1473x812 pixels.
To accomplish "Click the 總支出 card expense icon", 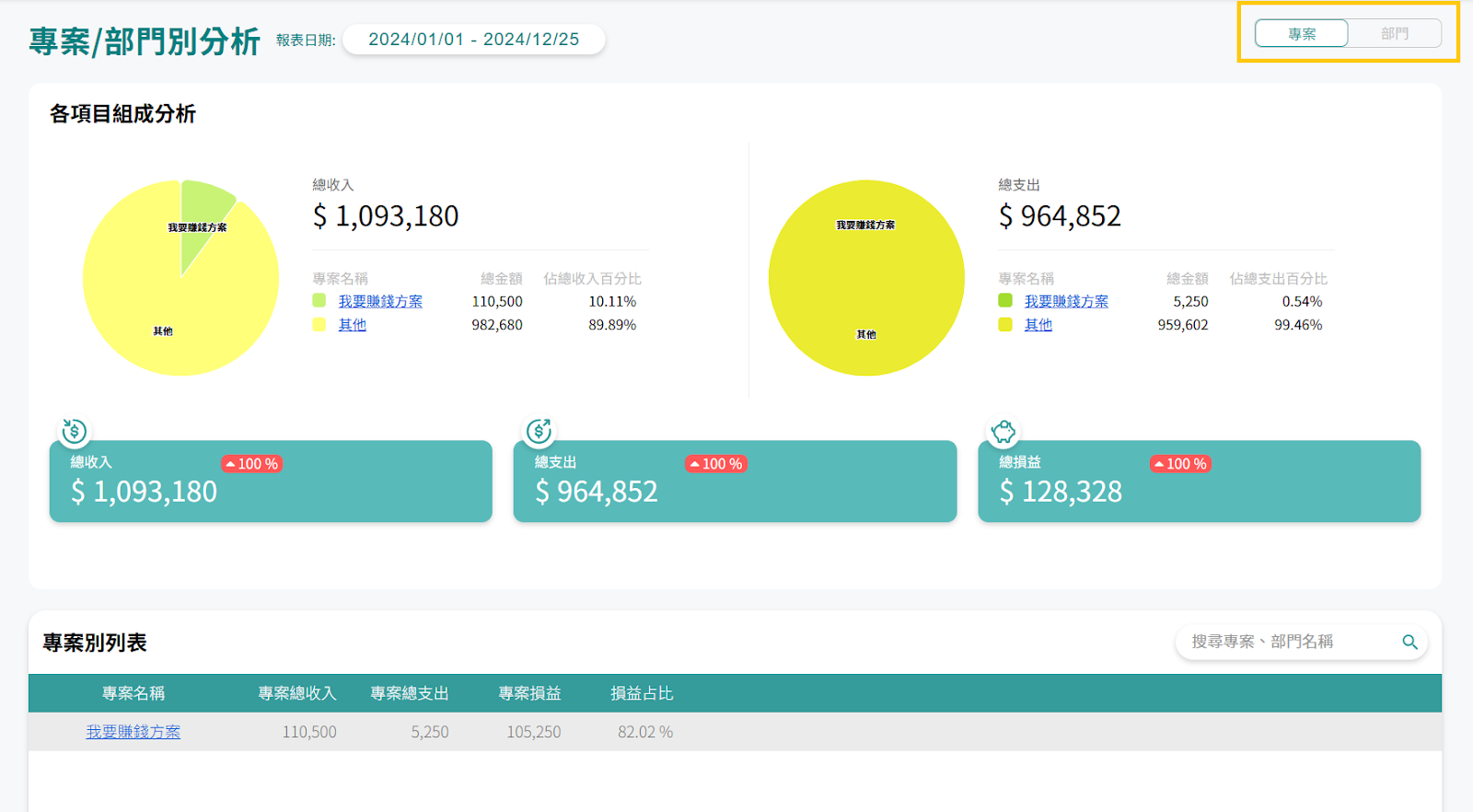I will click(539, 431).
